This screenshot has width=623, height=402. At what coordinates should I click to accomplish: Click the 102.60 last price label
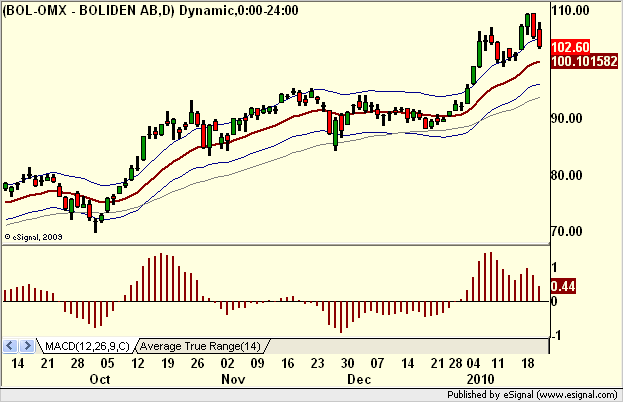(x=571, y=47)
